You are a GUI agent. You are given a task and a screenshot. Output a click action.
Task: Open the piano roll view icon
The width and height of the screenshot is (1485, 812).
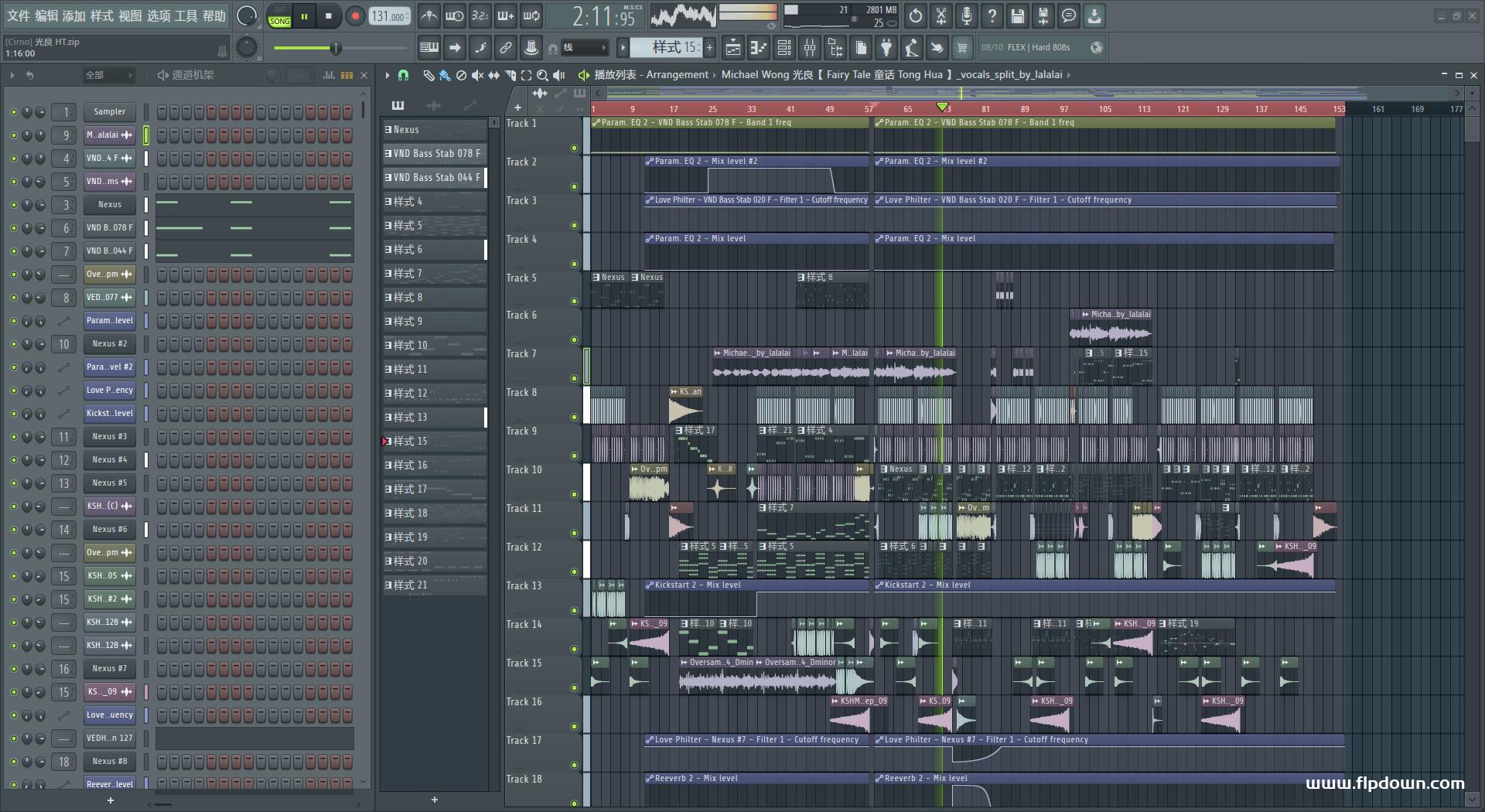759,48
